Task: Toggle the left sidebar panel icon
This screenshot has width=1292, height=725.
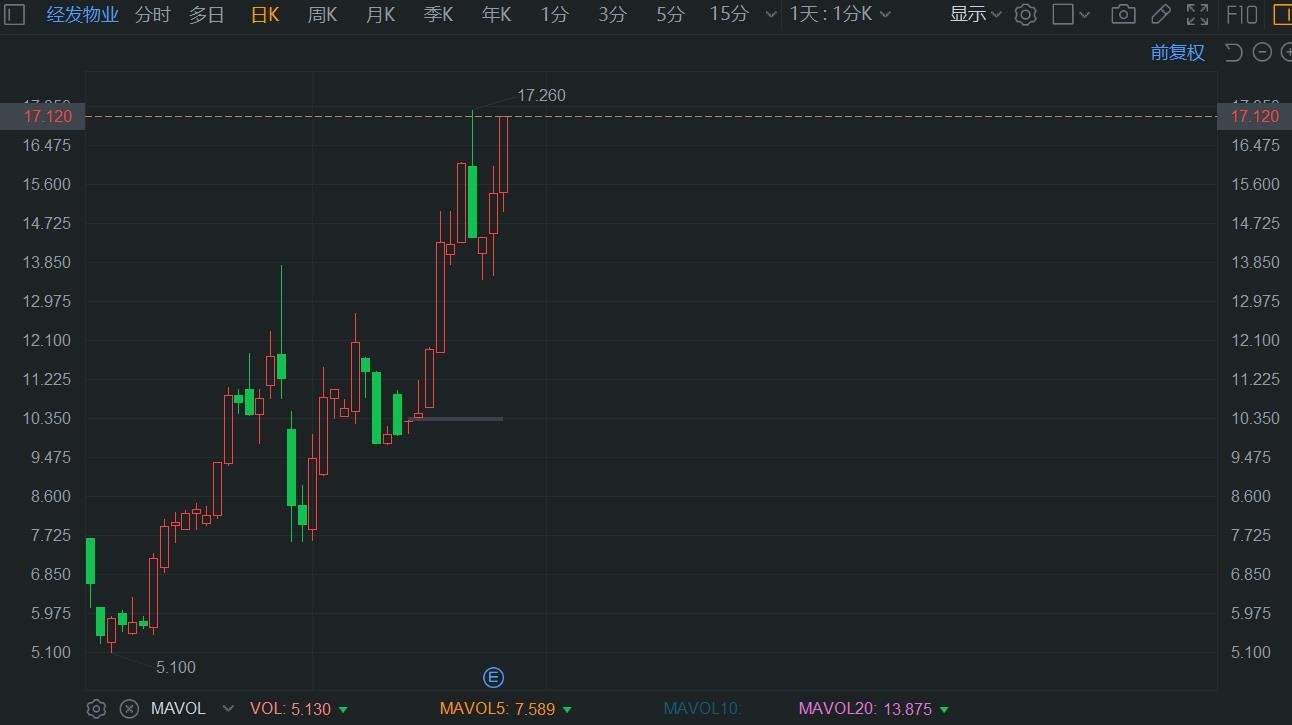Action: [x=13, y=14]
